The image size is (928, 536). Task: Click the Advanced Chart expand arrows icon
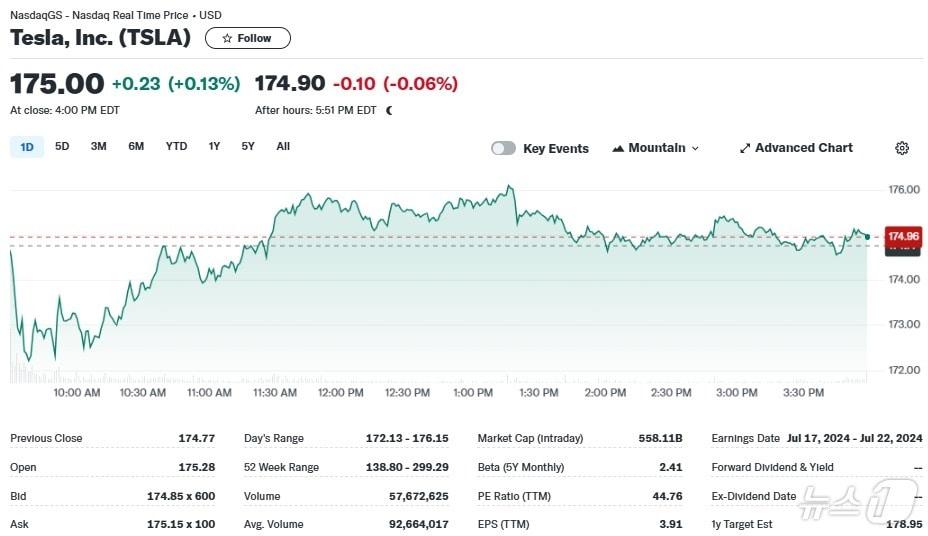[x=744, y=148]
